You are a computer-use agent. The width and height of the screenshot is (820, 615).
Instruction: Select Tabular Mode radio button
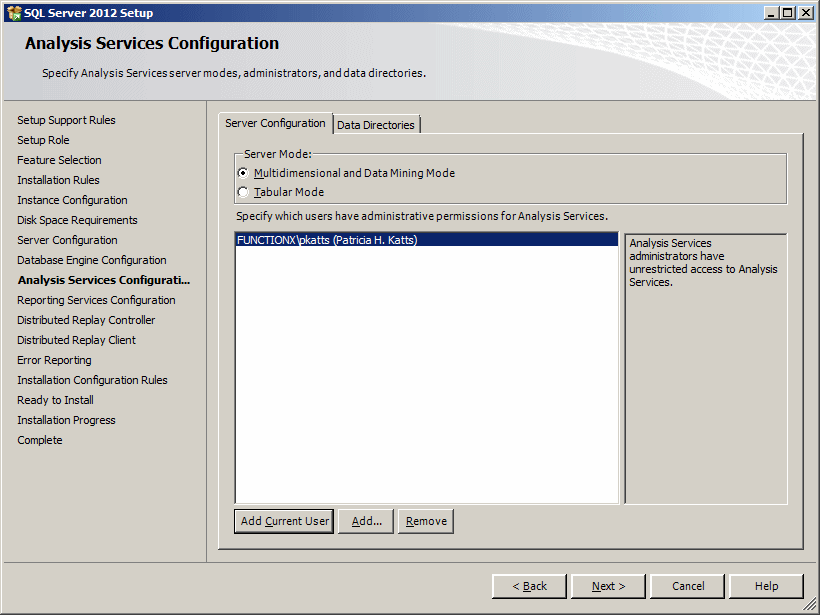pos(243,192)
